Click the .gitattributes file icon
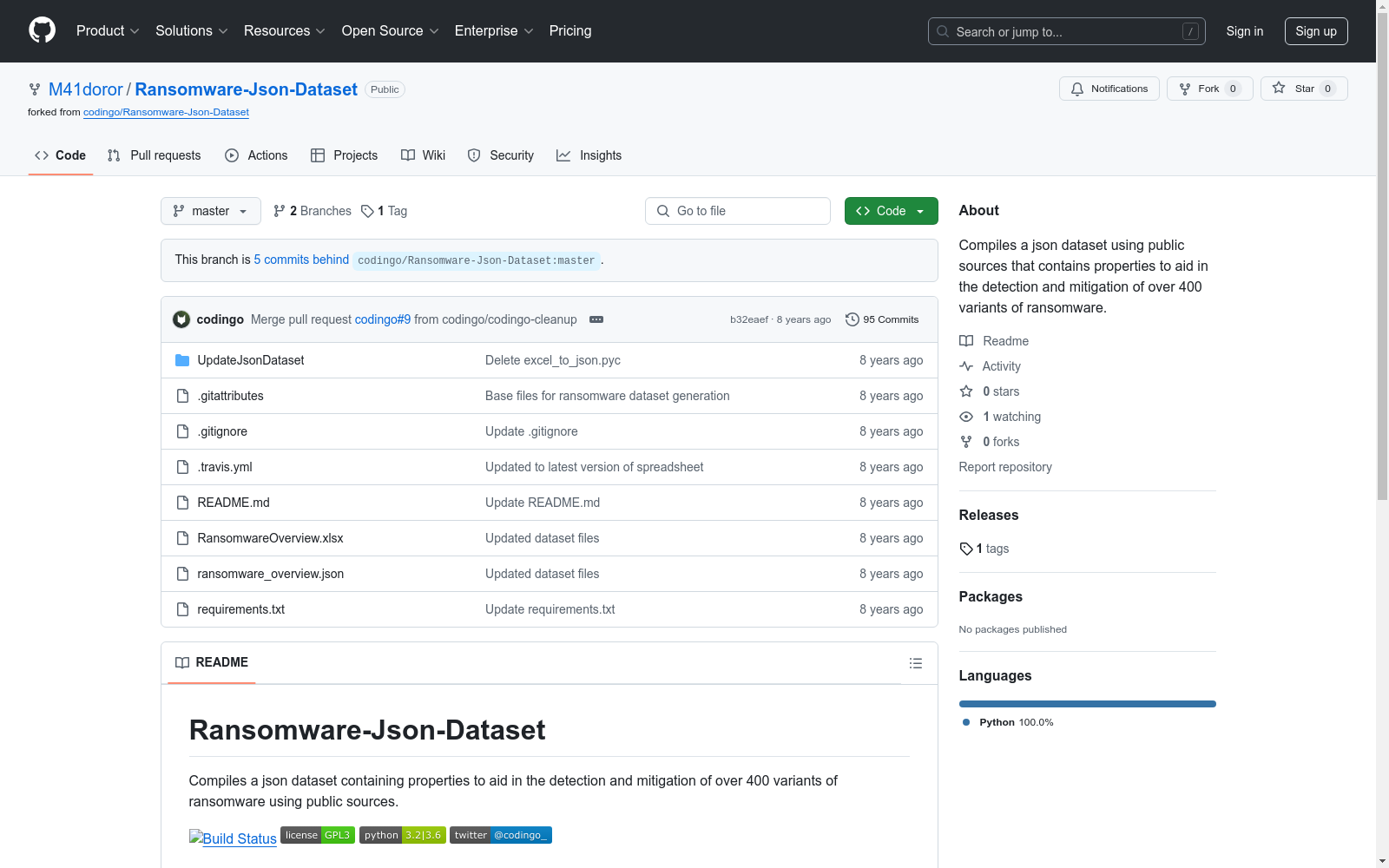This screenshot has height=868, width=1389. coord(182,396)
